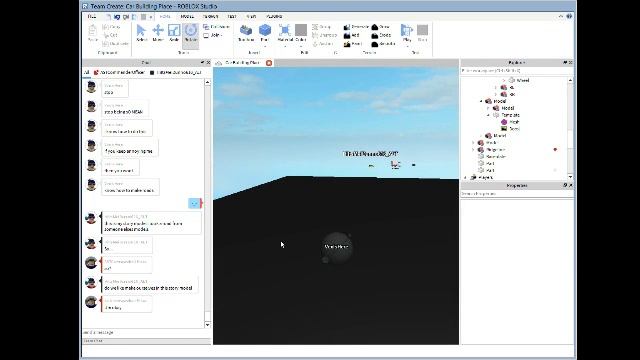Screen dimensions: 640x360
Task: Pin the Explorer panel
Action: pos(565,62)
